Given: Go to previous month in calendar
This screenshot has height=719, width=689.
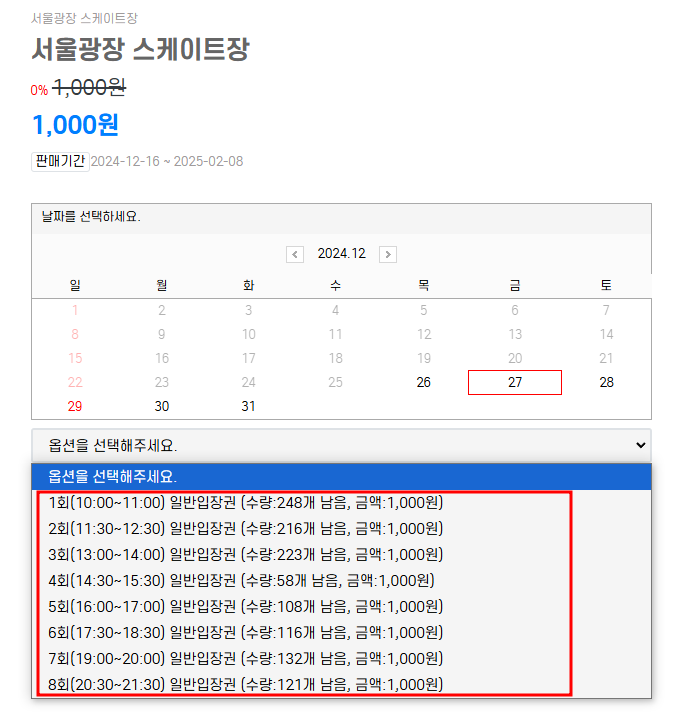Looking at the screenshot, I should coord(295,254).
